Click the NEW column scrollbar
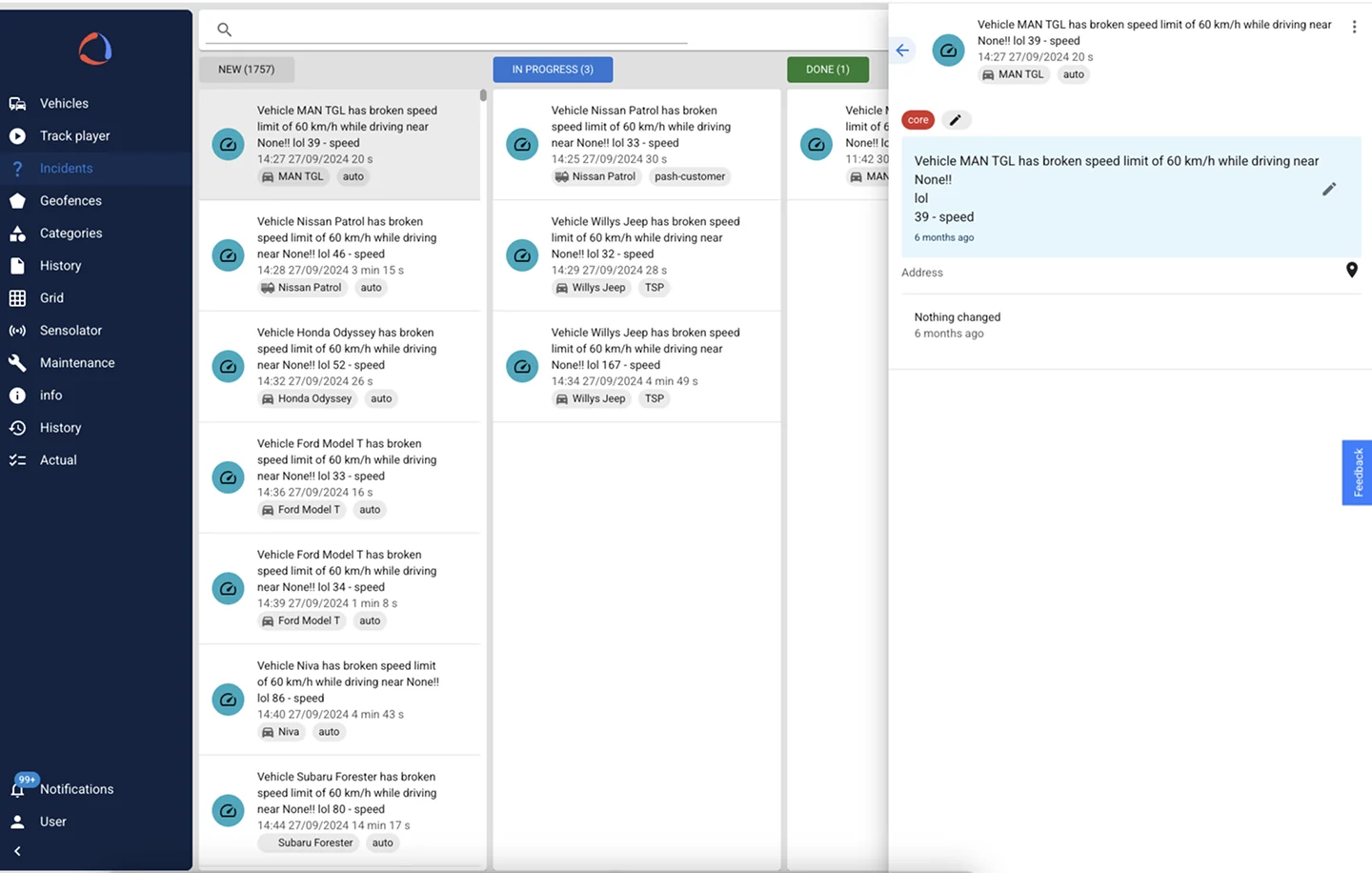This screenshot has height=873, width=1372. pyautogui.click(x=483, y=95)
